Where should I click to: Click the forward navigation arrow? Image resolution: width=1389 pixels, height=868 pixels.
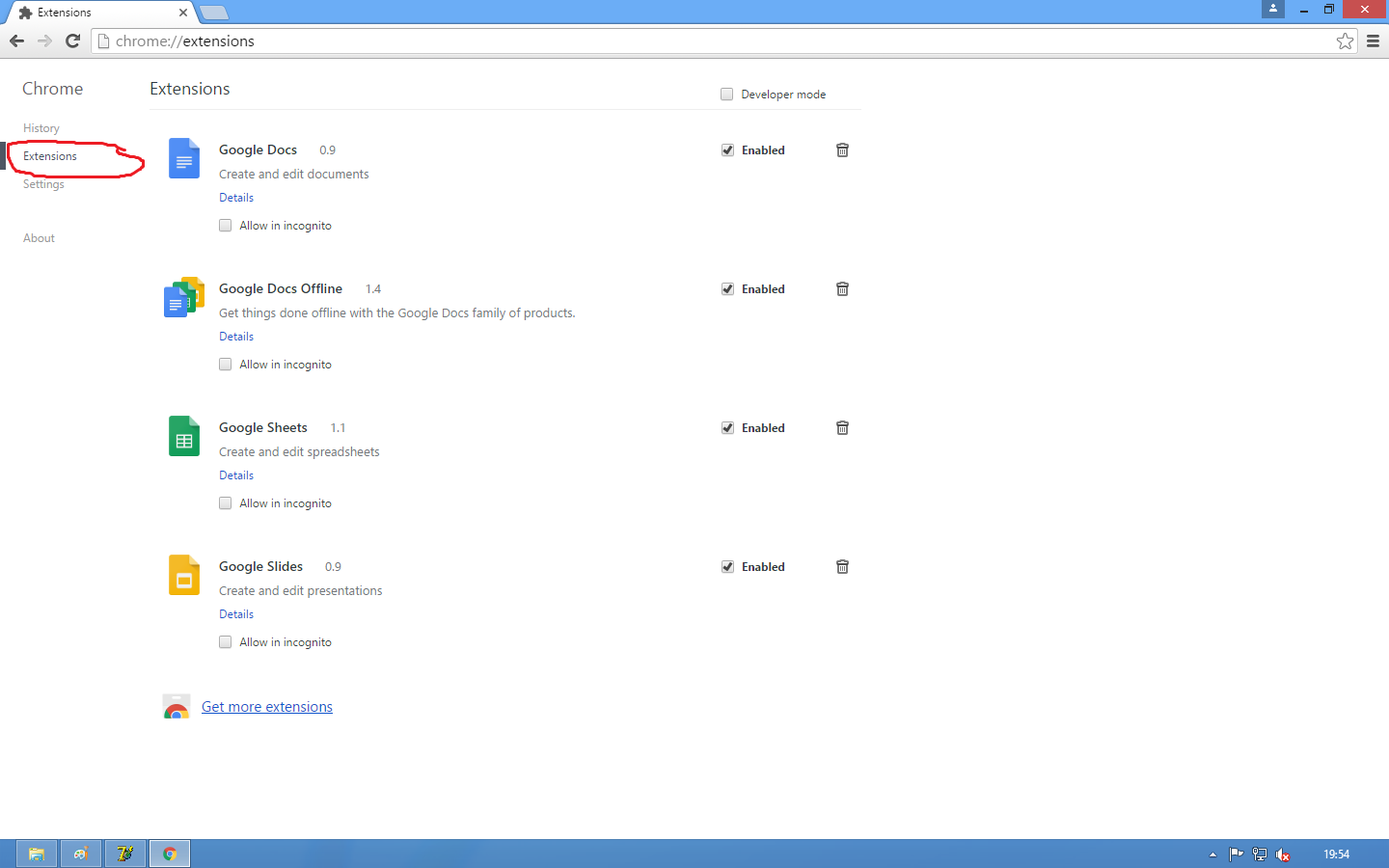coord(44,41)
